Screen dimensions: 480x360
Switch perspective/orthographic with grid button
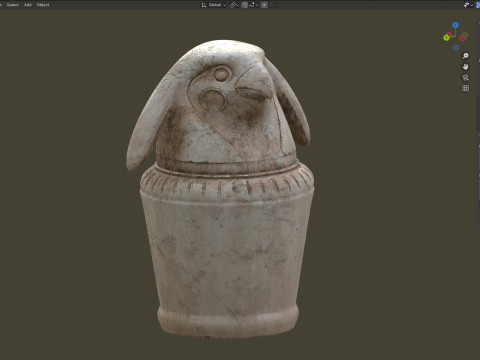pos(465,88)
